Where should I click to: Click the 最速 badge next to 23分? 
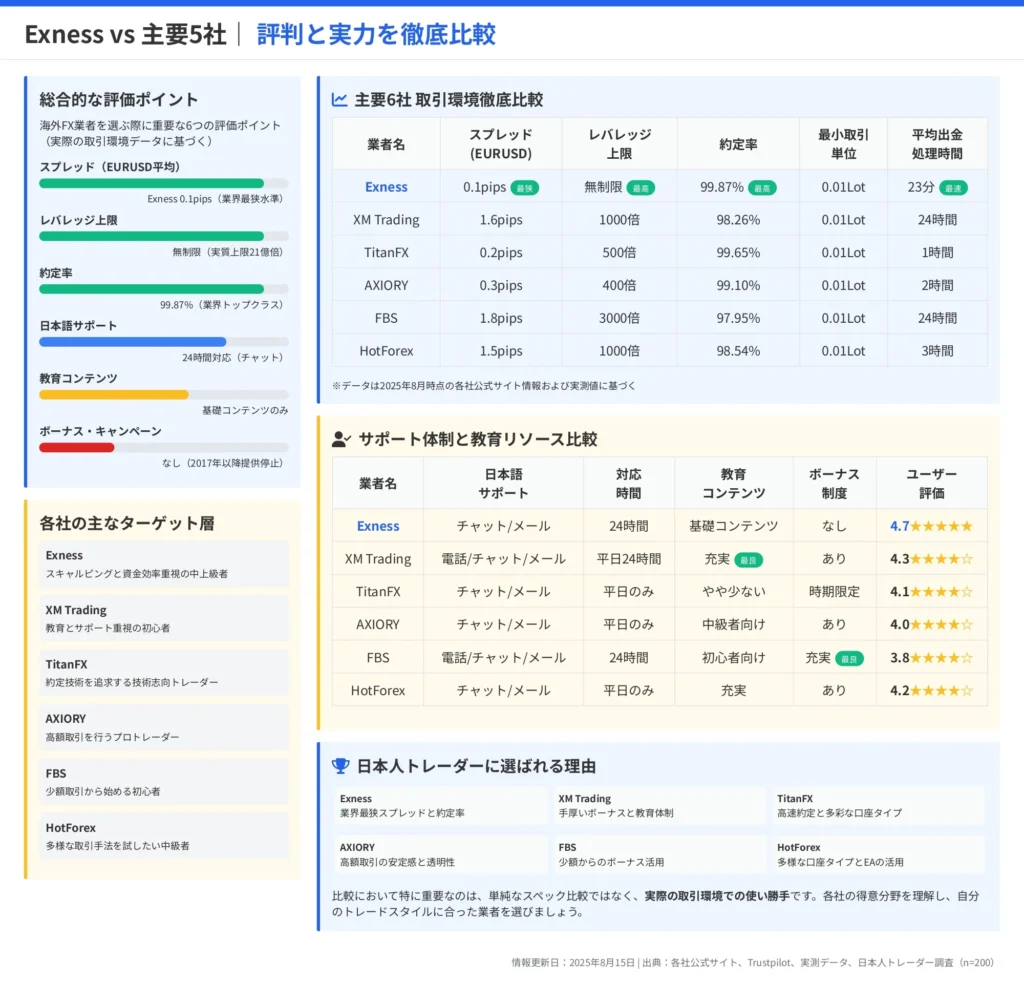(x=953, y=188)
